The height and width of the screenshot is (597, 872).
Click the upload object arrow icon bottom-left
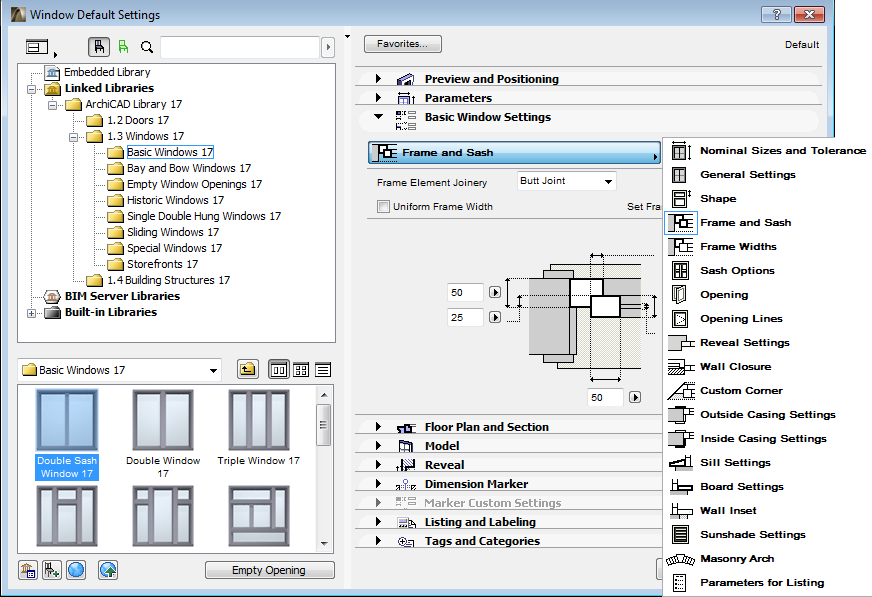coord(107,569)
